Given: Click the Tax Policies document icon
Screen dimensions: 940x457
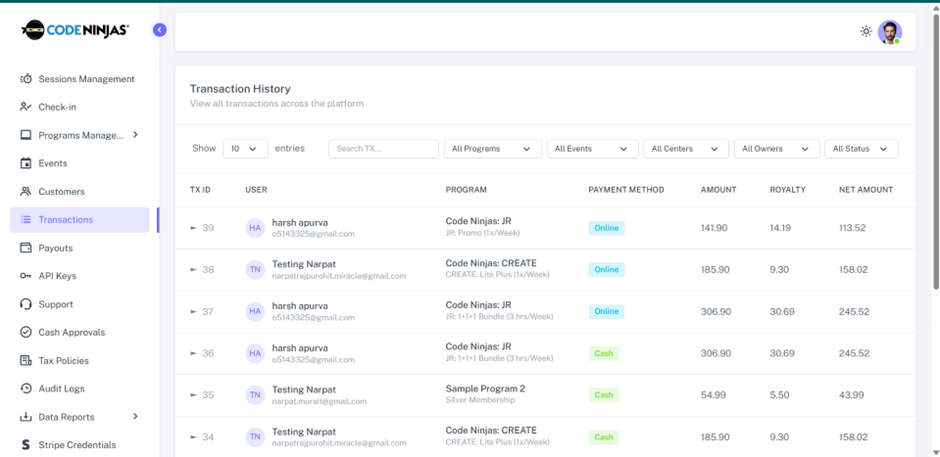Looking at the screenshot, I should pos(26,360).
